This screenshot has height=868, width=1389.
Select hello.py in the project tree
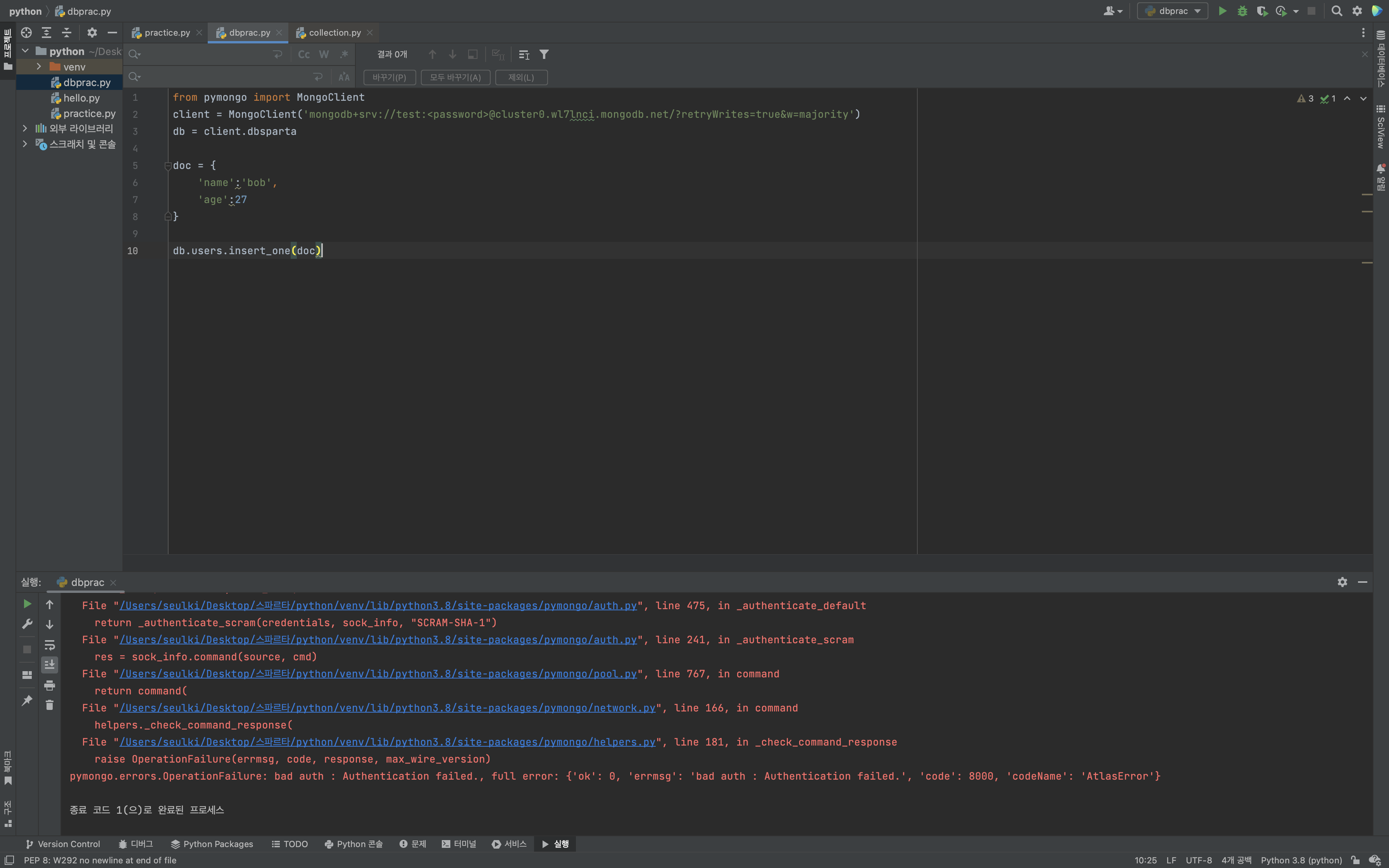81,98
